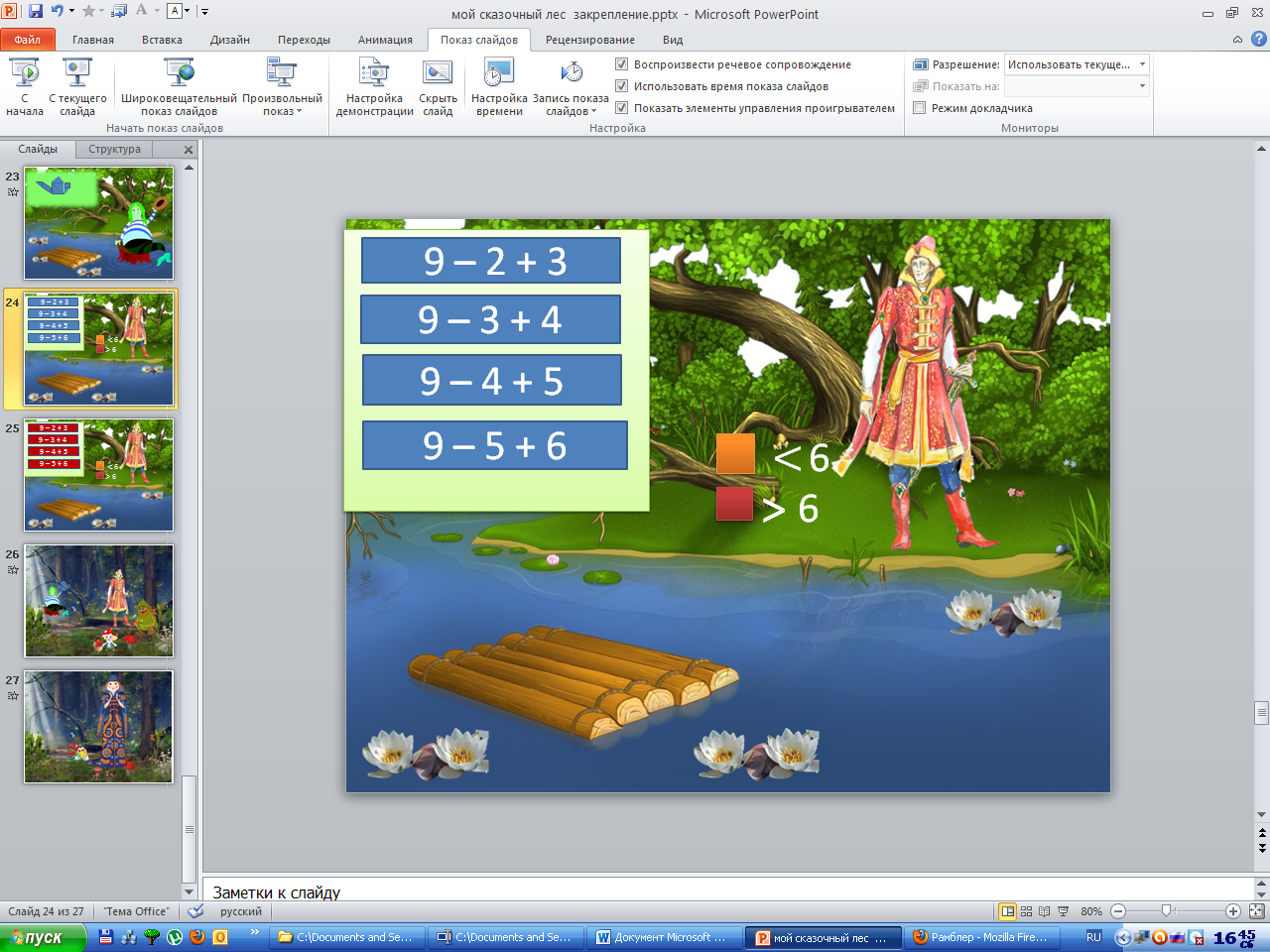Adjust zoom slider handle
Viewport: 1270px width, 952px height.
tap(1167, 911)
